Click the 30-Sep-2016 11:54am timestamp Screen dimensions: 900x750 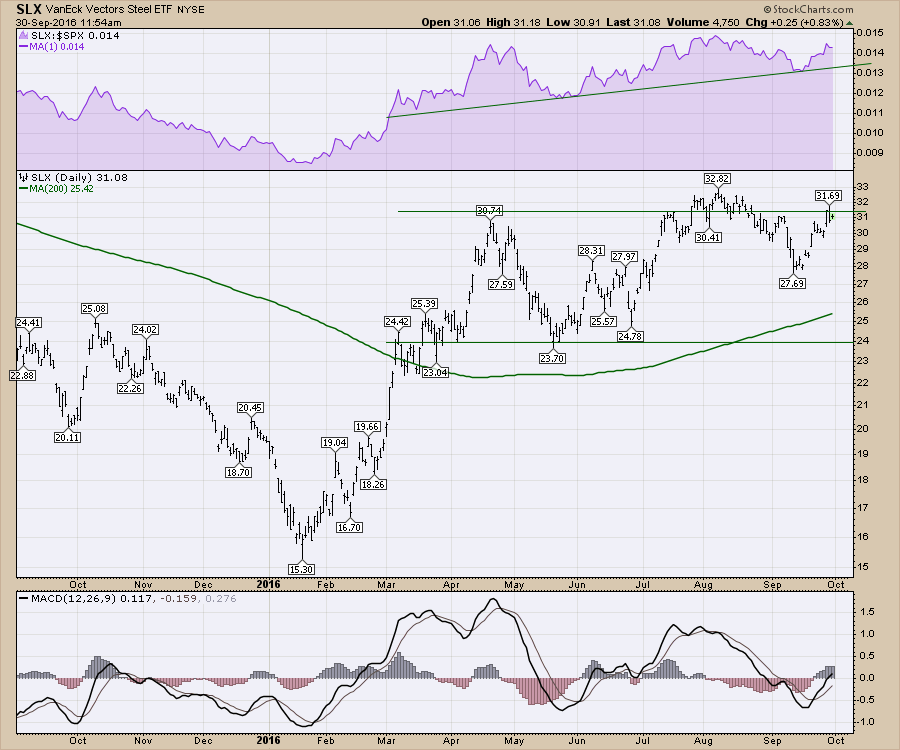point(69,22)
